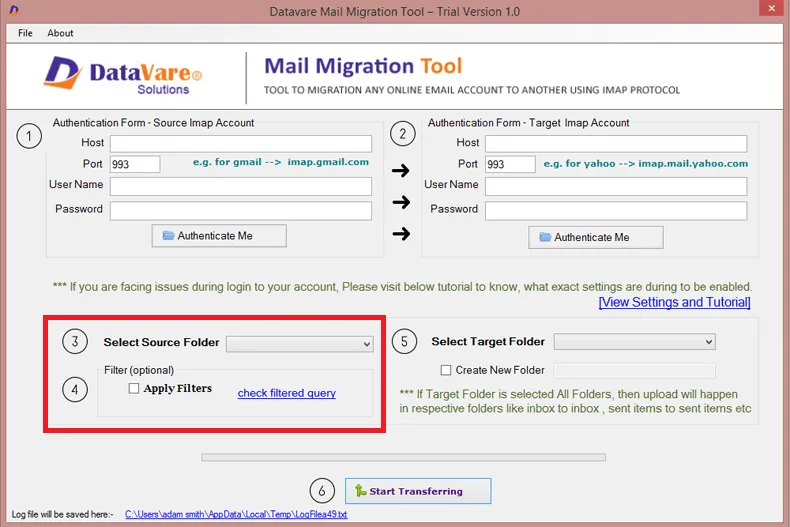Expand the Select Target Folder dropdown
Viewport: 790px width, 527px height.
[634, 342]
